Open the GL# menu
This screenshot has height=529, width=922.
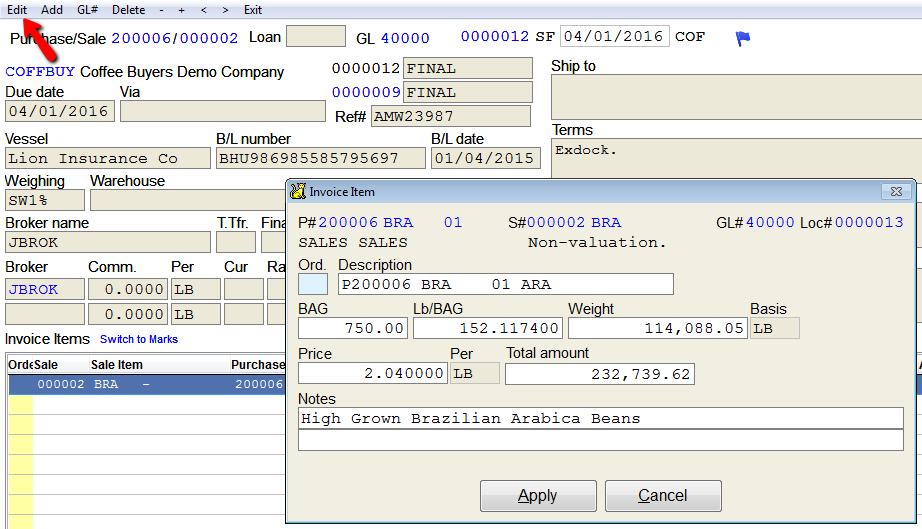[88, 10]
